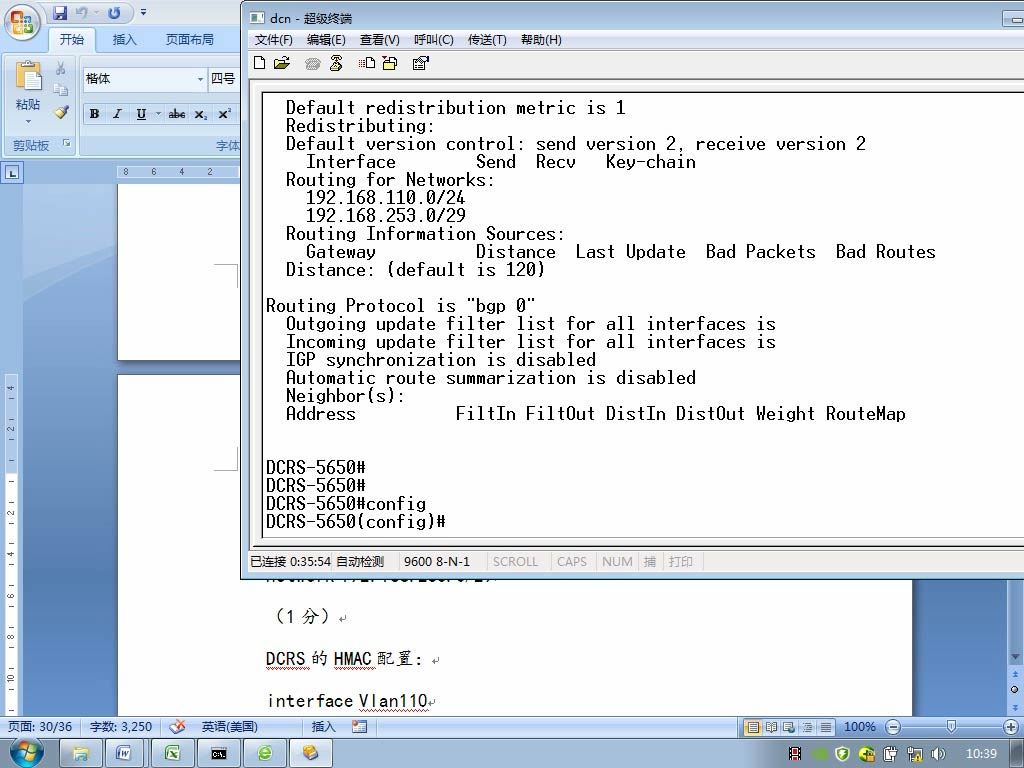The width and height of the screenshot is (1024, 768).
Task: Click the green shield icon in system tray
Action: [x=842, y=754]
